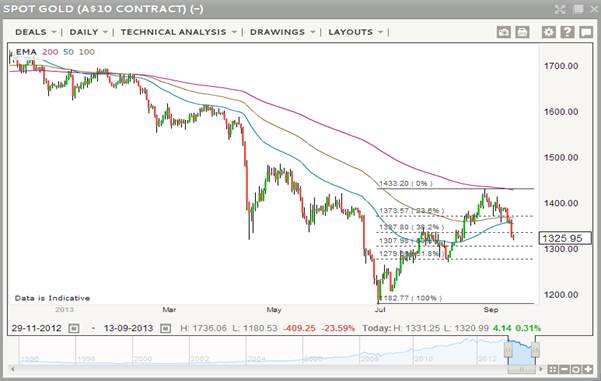This screenshot has height=381, width=601.
Task: Click the 1200.00 price axis label
Action: click(x=561, y=295)
